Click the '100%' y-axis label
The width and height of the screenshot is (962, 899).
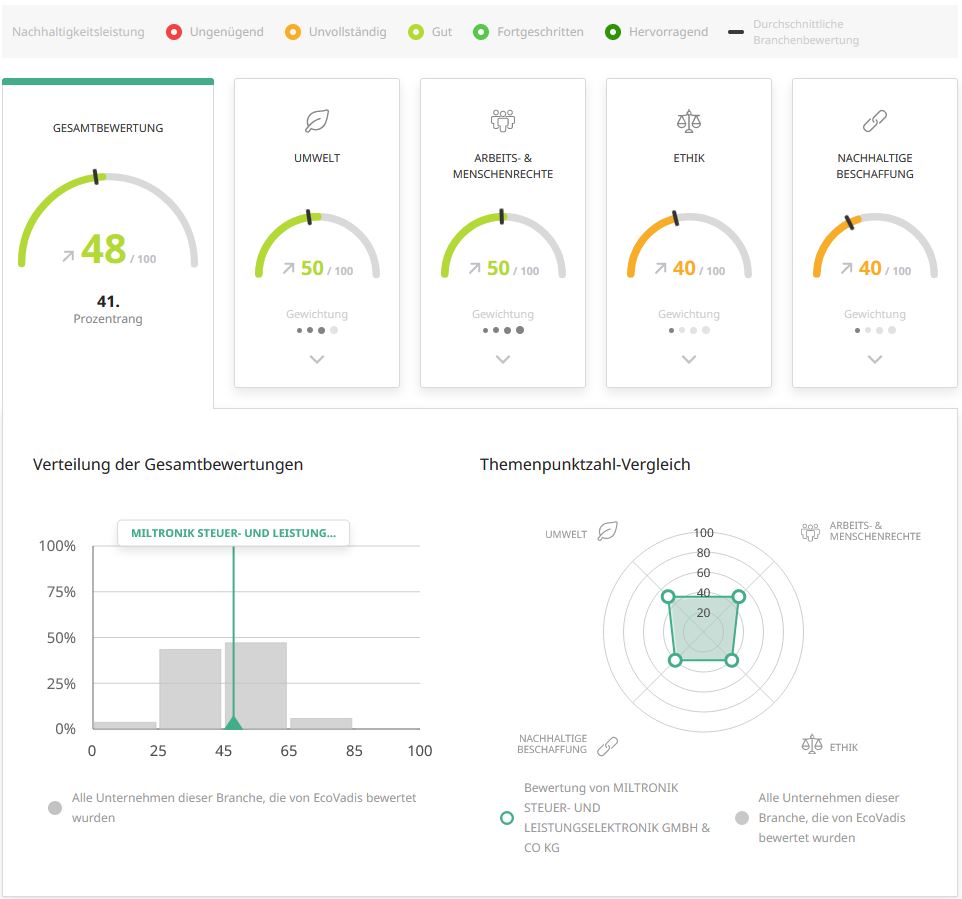point(57,546)
